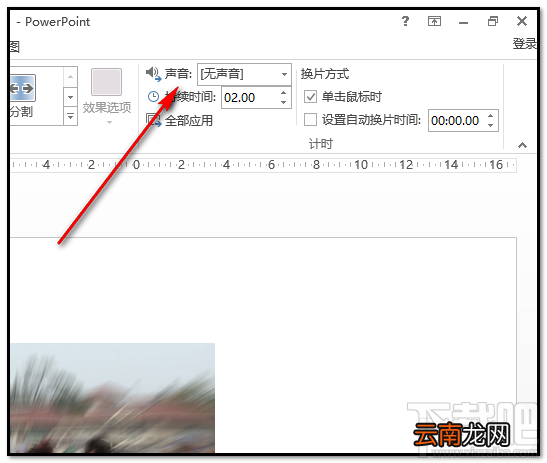Toggle the On Mouse Click (单击鼠标时) checkbox
Image resolution: width=547 pixels, height=463 pixels.
(x=310, y=97)
